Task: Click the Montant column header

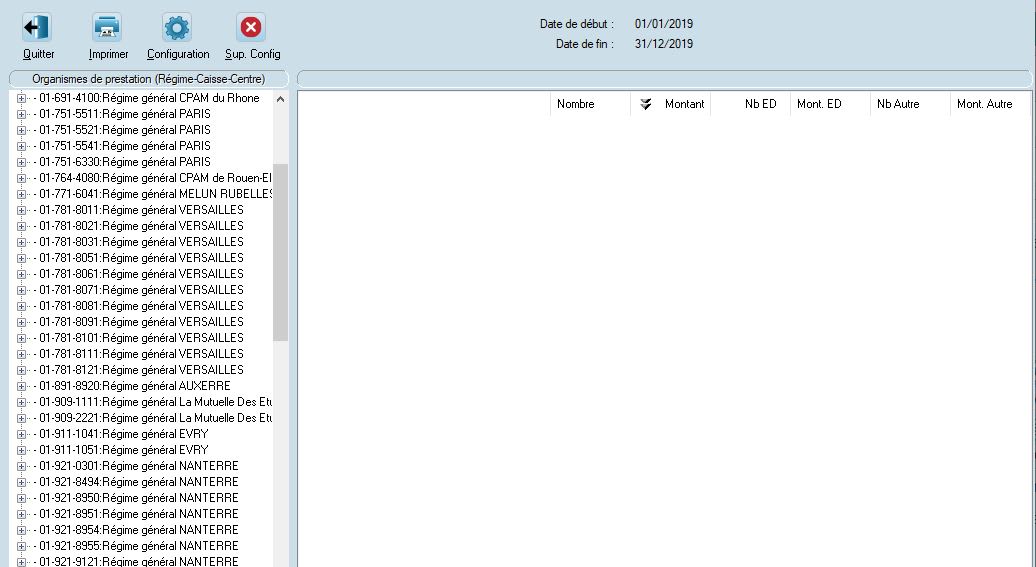Action: coord(684,104)
